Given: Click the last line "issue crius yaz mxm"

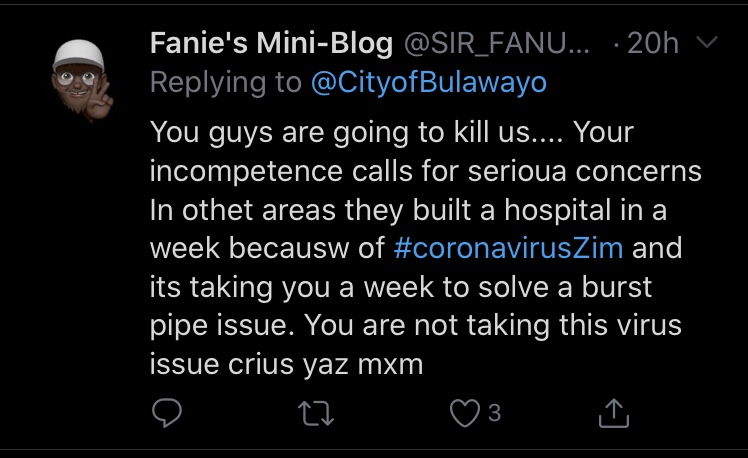Looking at the screenshot, I should (x=286, y=366).
